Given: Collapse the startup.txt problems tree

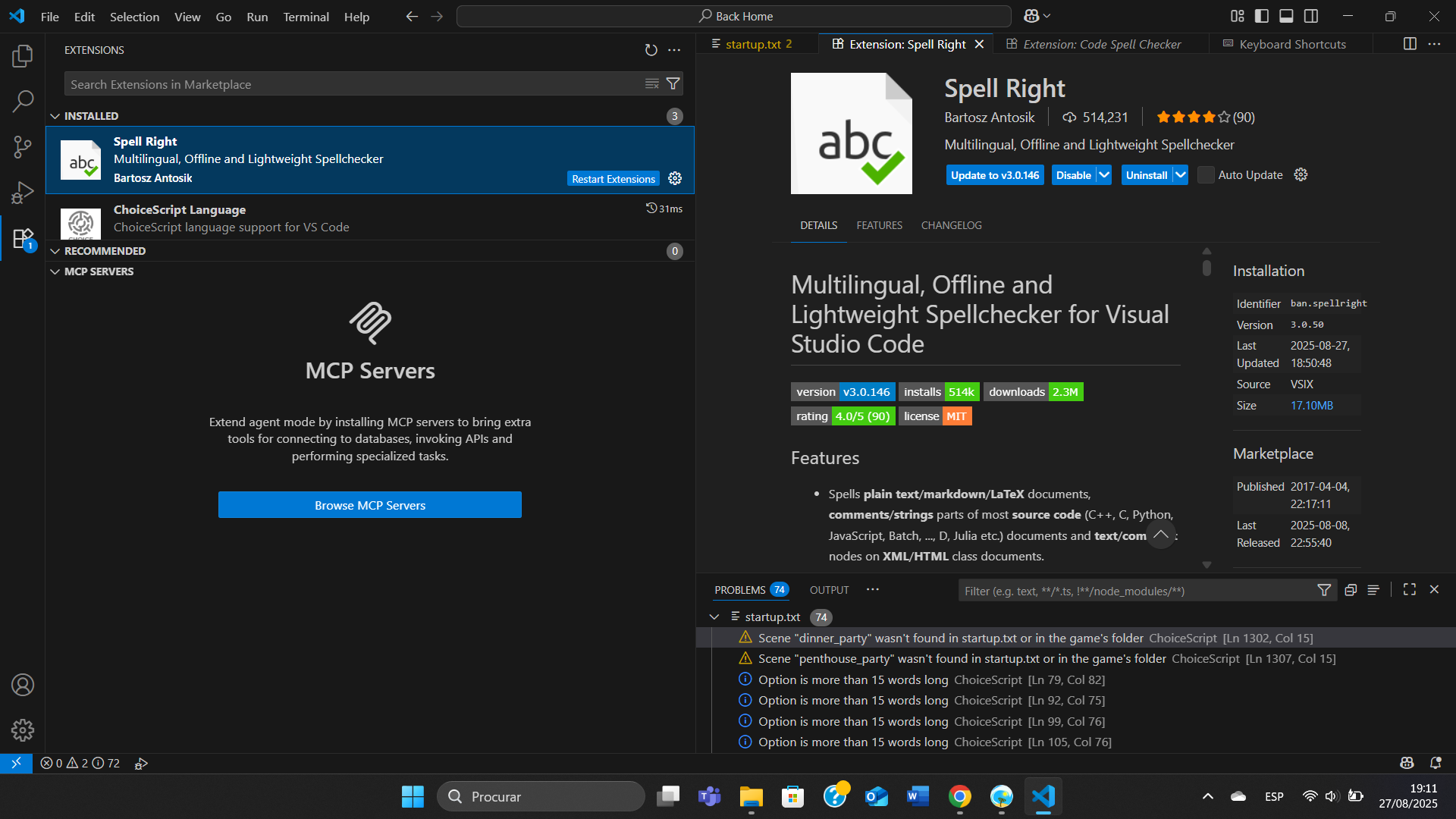Looking at the screenshot, I should tap(714, 617).
